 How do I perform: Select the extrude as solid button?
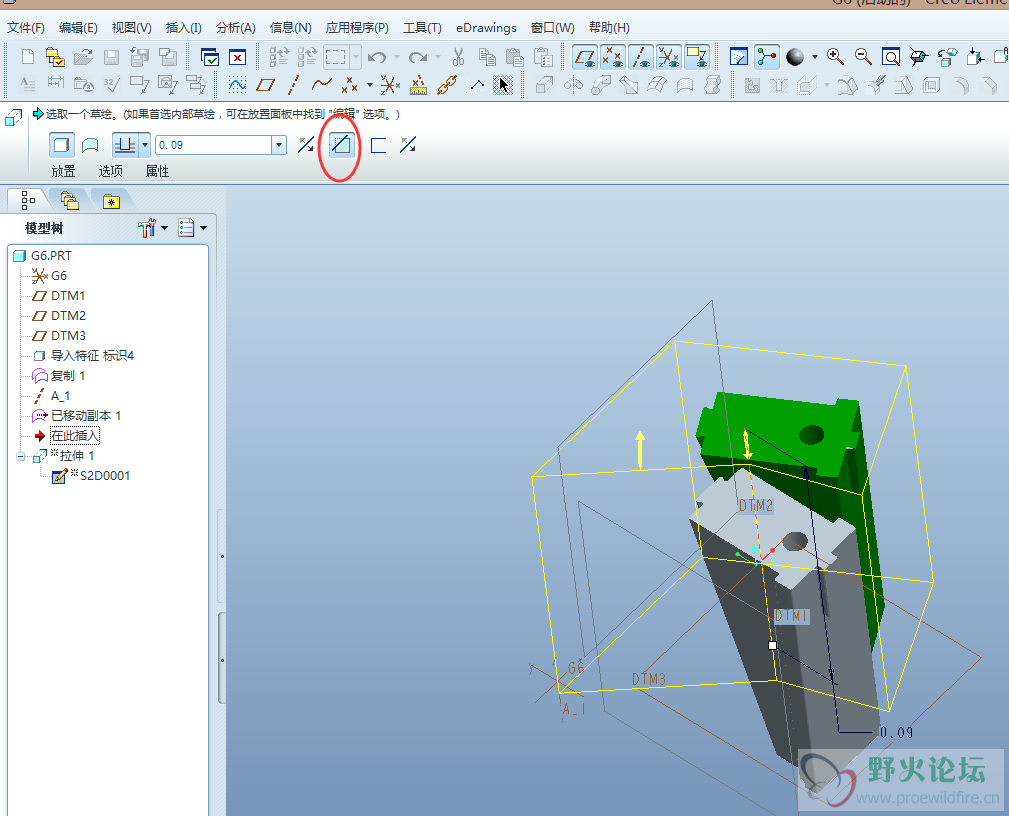(x=61, y=145)
